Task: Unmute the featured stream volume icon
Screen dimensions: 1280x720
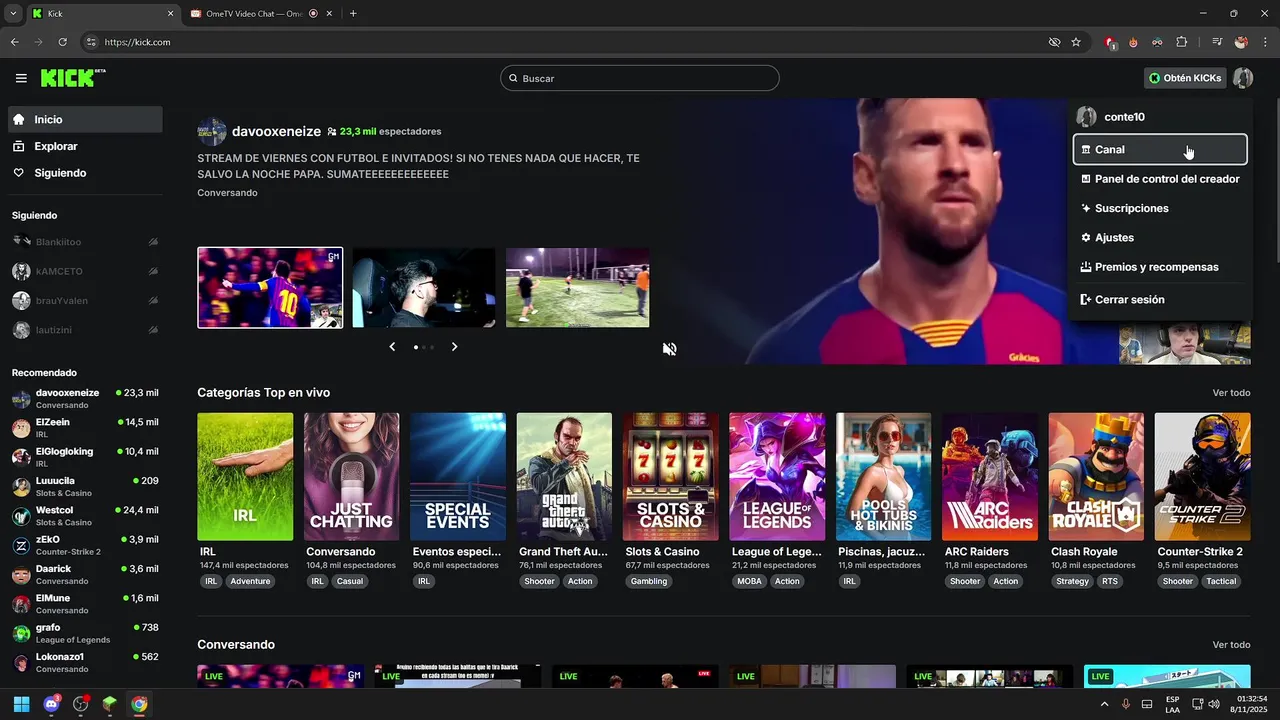Action: [x=670, y=349]
